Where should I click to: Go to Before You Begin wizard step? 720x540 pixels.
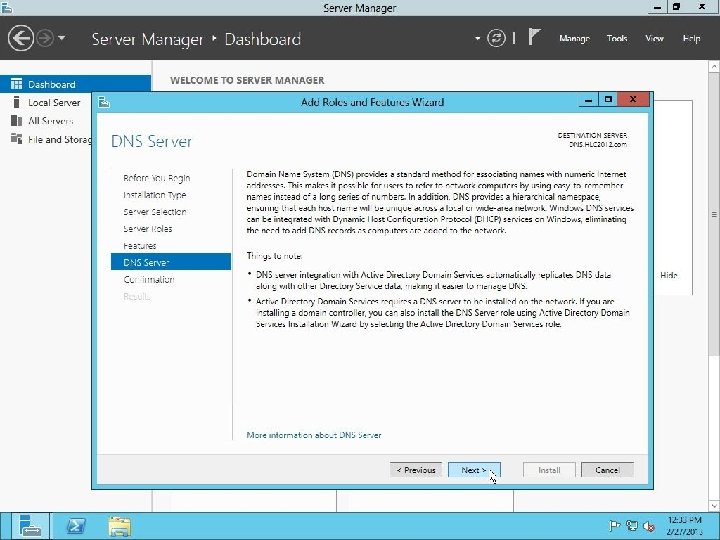pyautogui.click(x=157, y=178)
